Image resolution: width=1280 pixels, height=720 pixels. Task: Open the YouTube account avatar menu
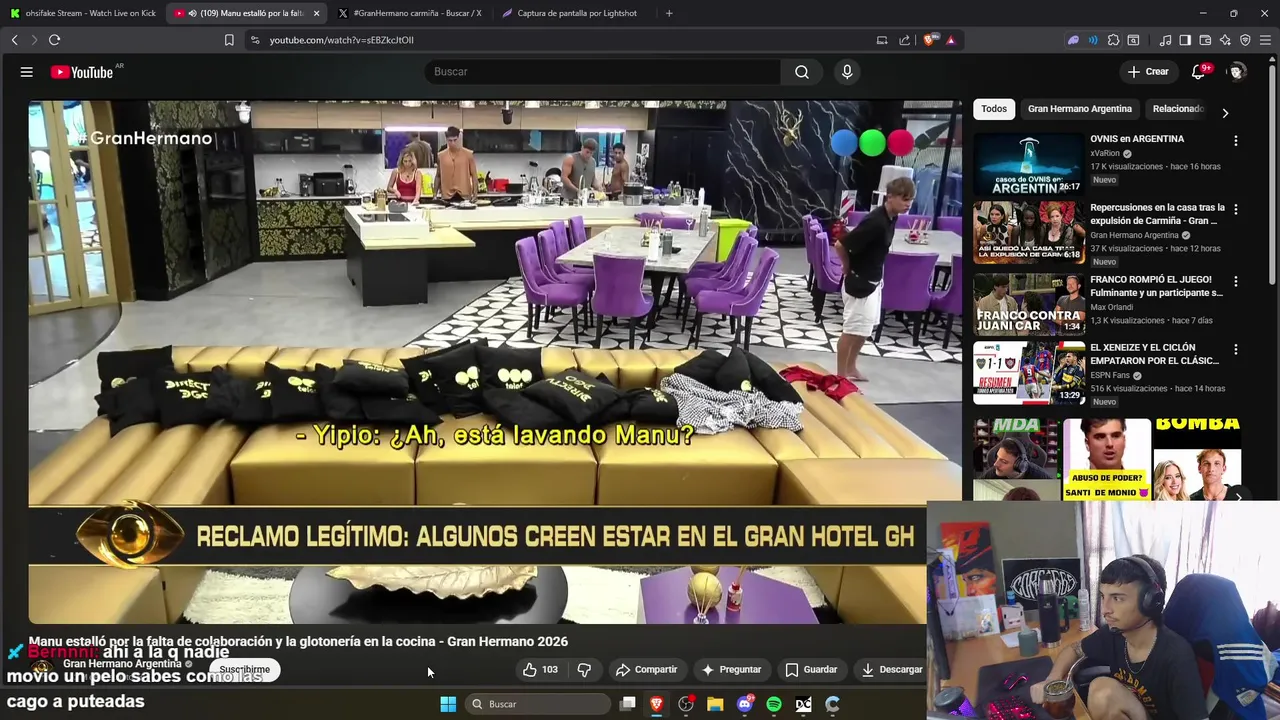[x=1237, y=72]
